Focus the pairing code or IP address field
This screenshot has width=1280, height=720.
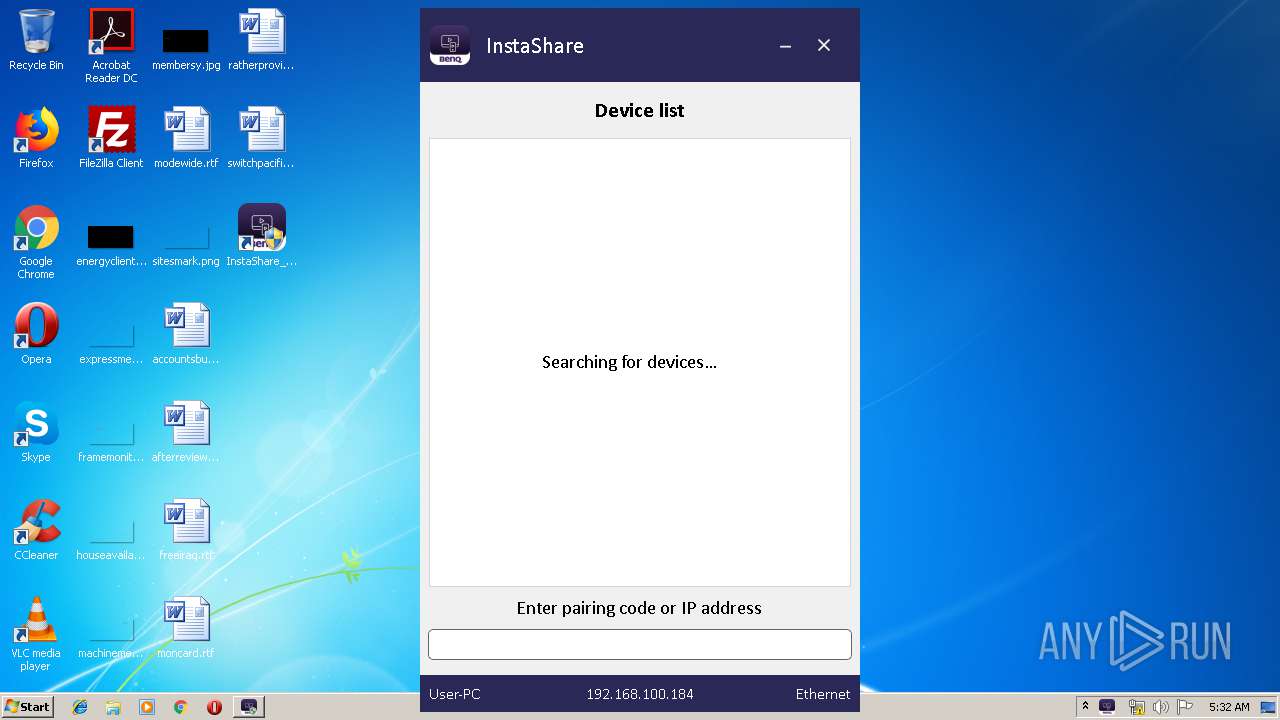point(640,644)
